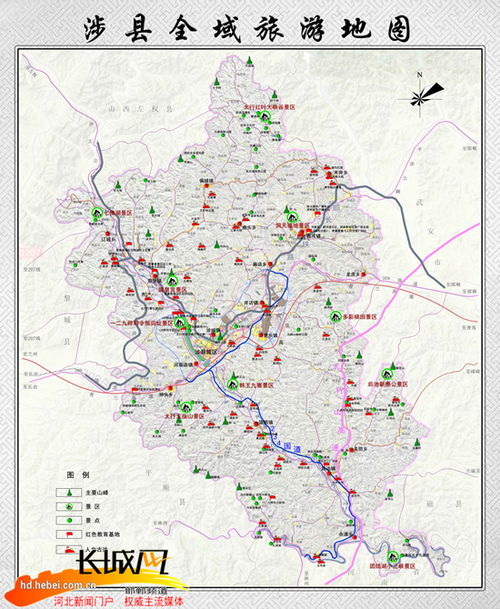
Task: Click the 后池新愚公景区 scenic icon
Action: click(x=387, y=374)
